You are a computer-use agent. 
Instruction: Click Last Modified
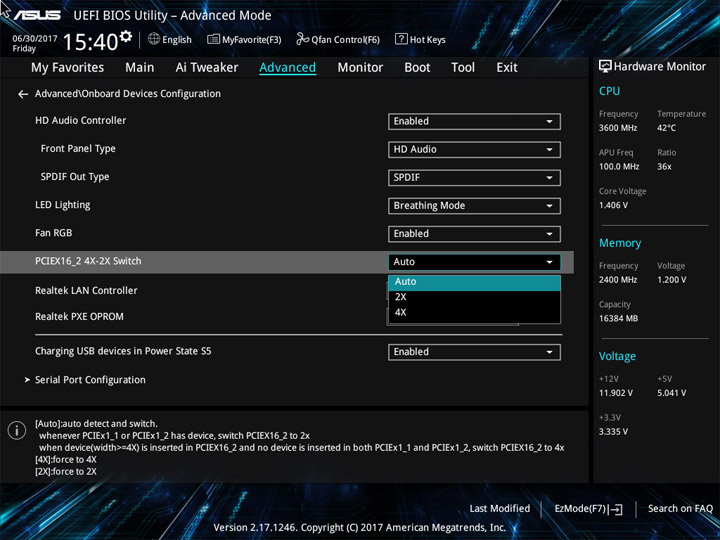click(x=500, y=508)
